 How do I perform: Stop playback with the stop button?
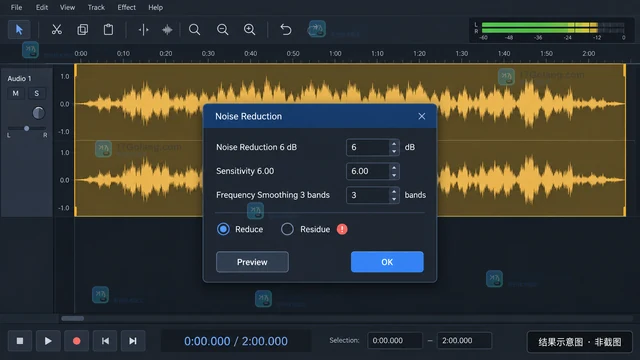click(20, 341)
